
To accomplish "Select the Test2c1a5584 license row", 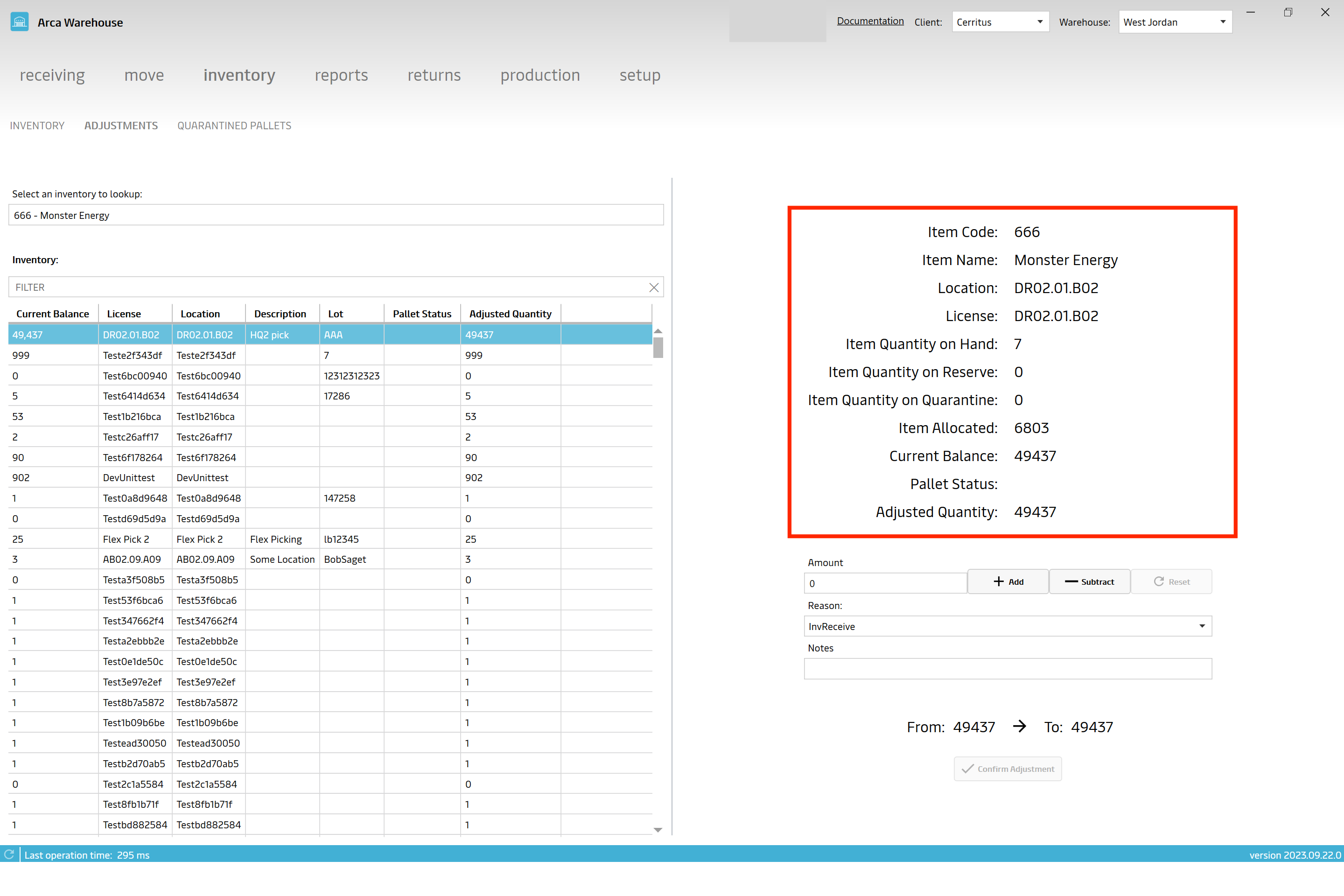I will pyautogui.click(x=330, y=784).
